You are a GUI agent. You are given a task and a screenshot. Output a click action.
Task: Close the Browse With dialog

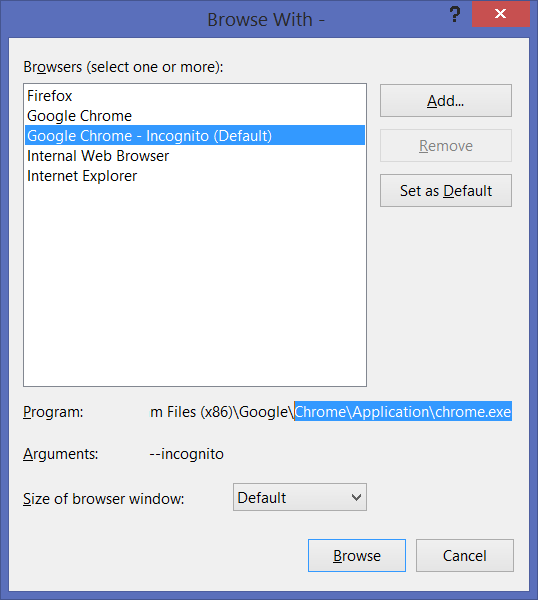click(501, 14)
